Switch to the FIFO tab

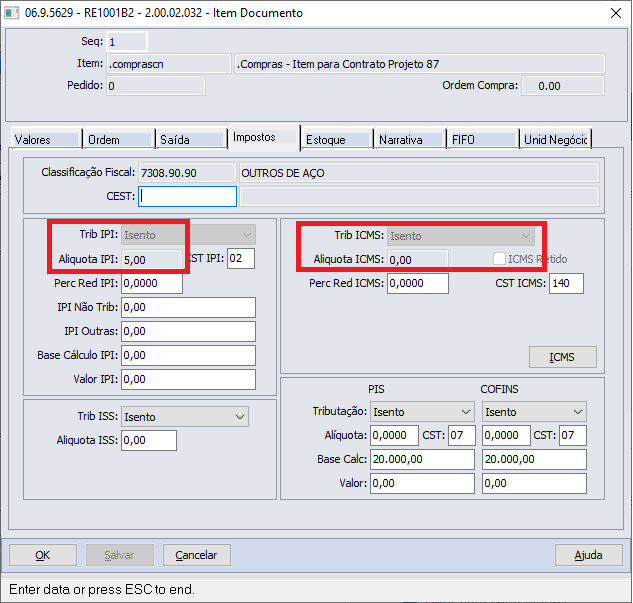483,140
